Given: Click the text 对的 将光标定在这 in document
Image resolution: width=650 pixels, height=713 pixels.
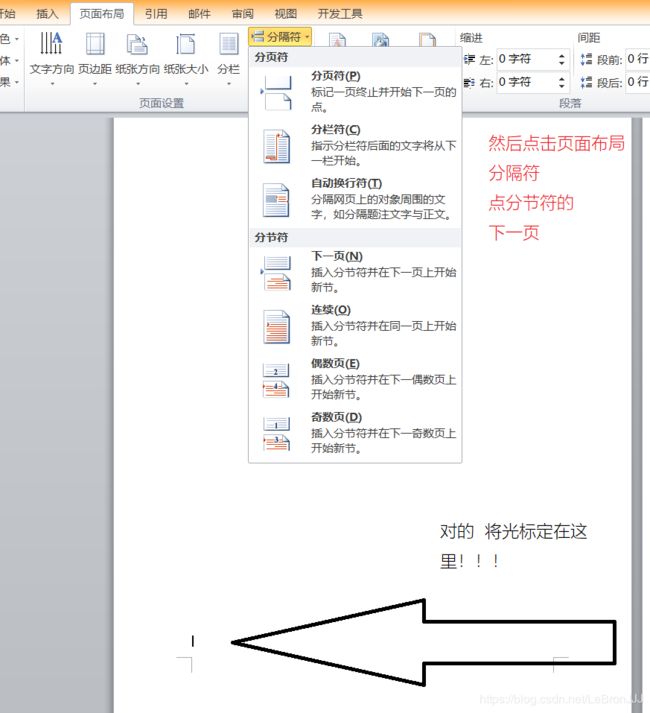Looking at the screenshot, I should 514,531.
